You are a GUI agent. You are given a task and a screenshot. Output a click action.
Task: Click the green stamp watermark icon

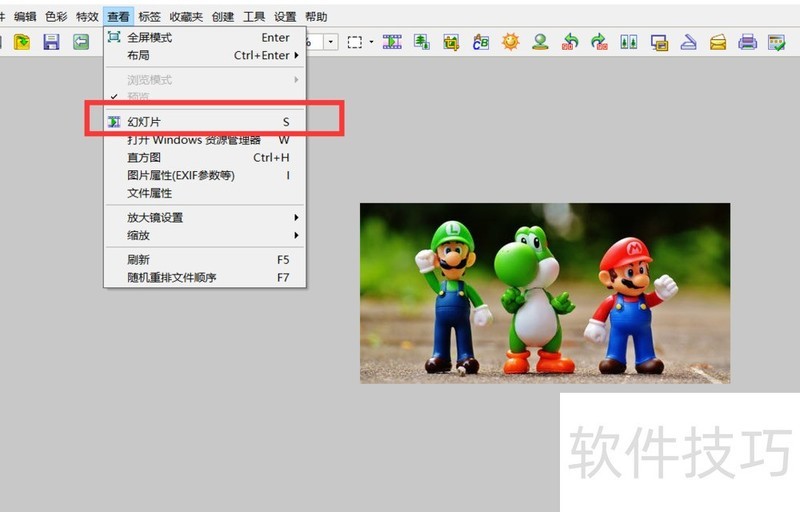point(540,42)
